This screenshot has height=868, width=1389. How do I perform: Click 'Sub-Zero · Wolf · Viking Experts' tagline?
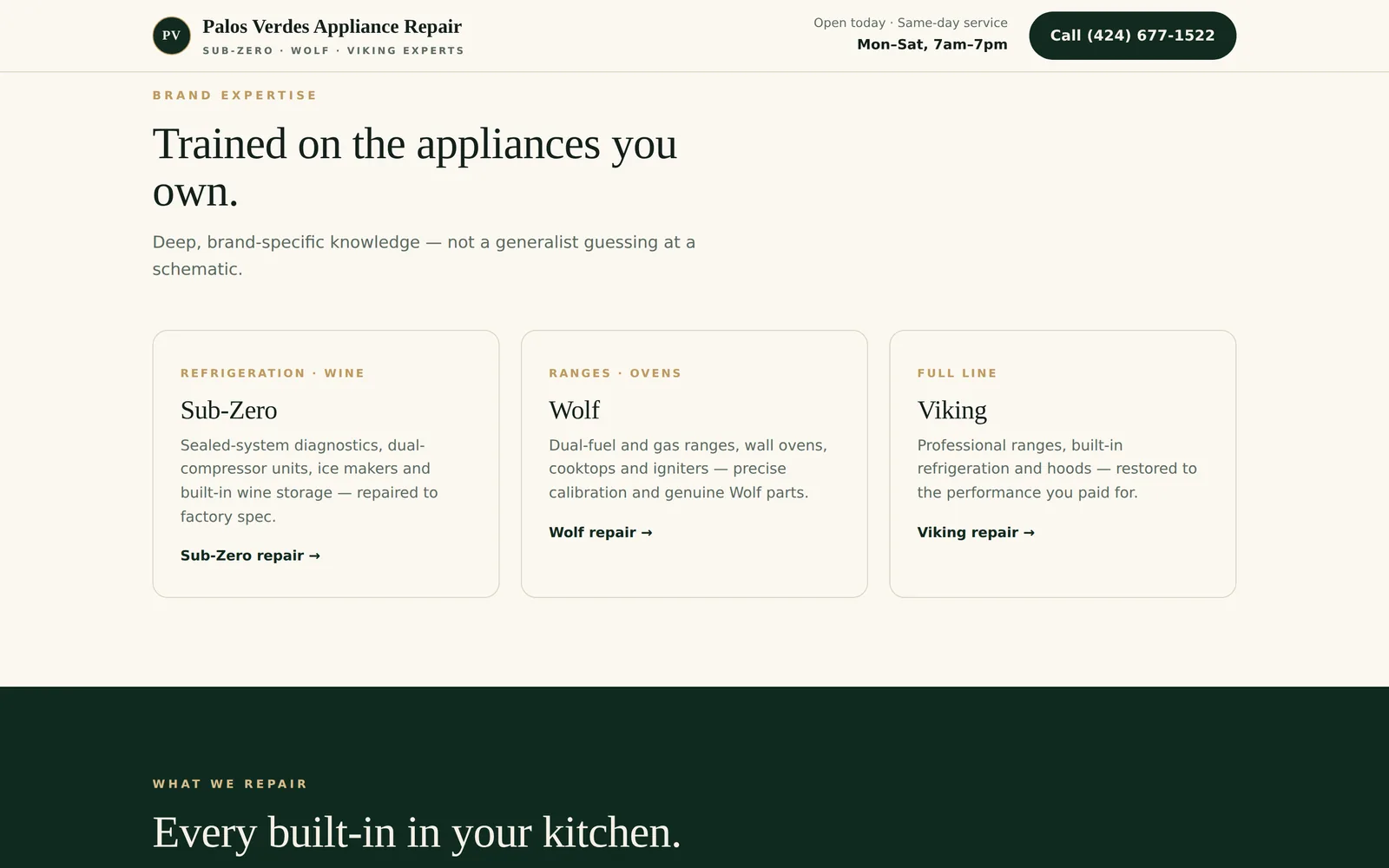click(x=333, y=50)
